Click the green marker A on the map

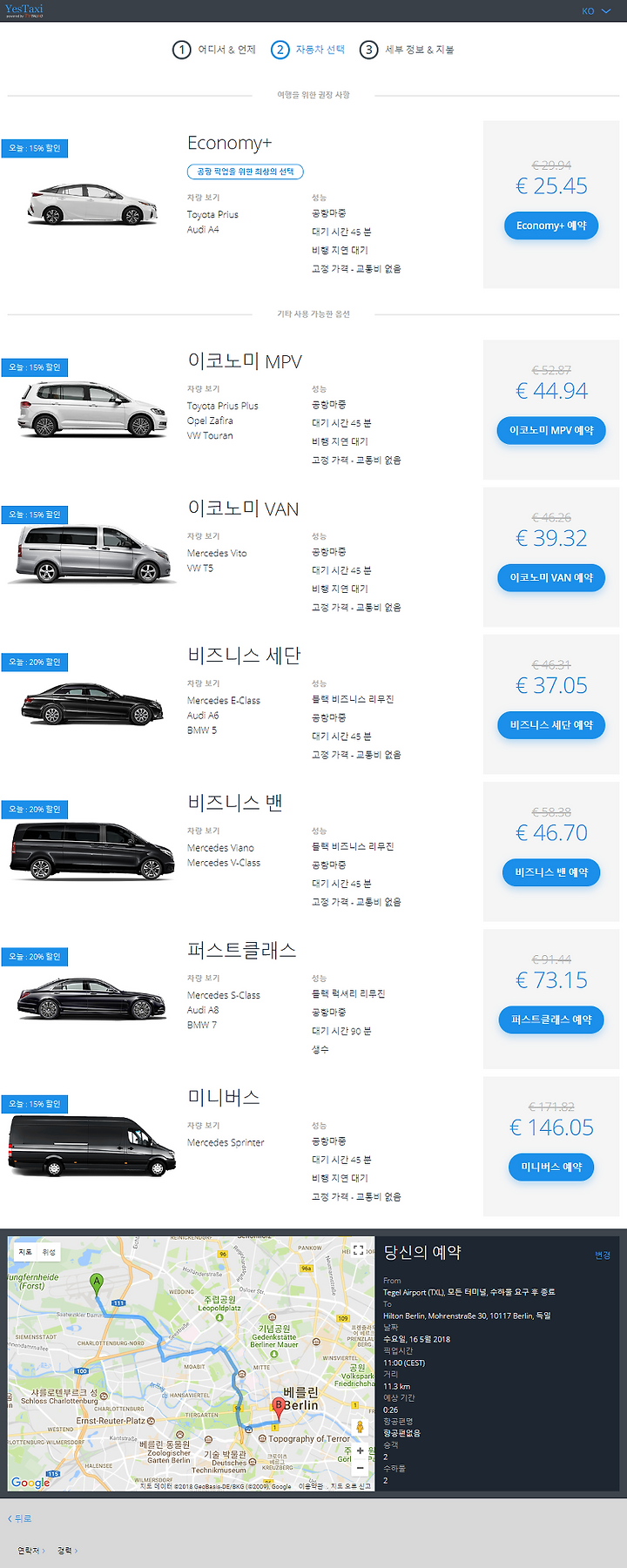click(97, 1282)
